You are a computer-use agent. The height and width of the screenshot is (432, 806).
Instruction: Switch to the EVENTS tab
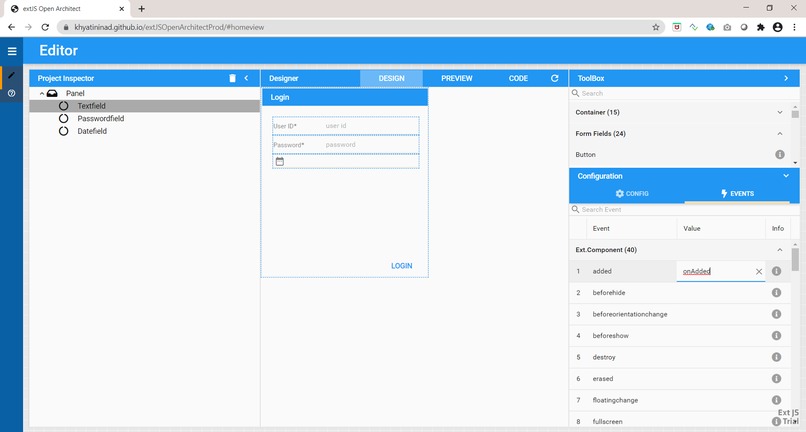(x=737, y=194)
